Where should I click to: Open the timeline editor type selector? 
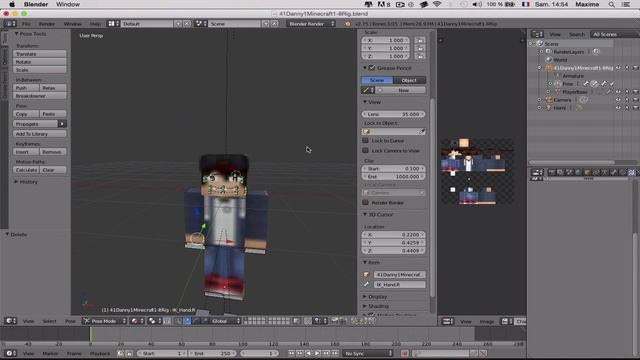(x=11, y=353)
